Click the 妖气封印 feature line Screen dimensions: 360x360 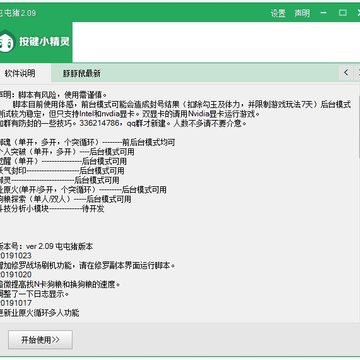pyautogui.click(x=62, y=171)
